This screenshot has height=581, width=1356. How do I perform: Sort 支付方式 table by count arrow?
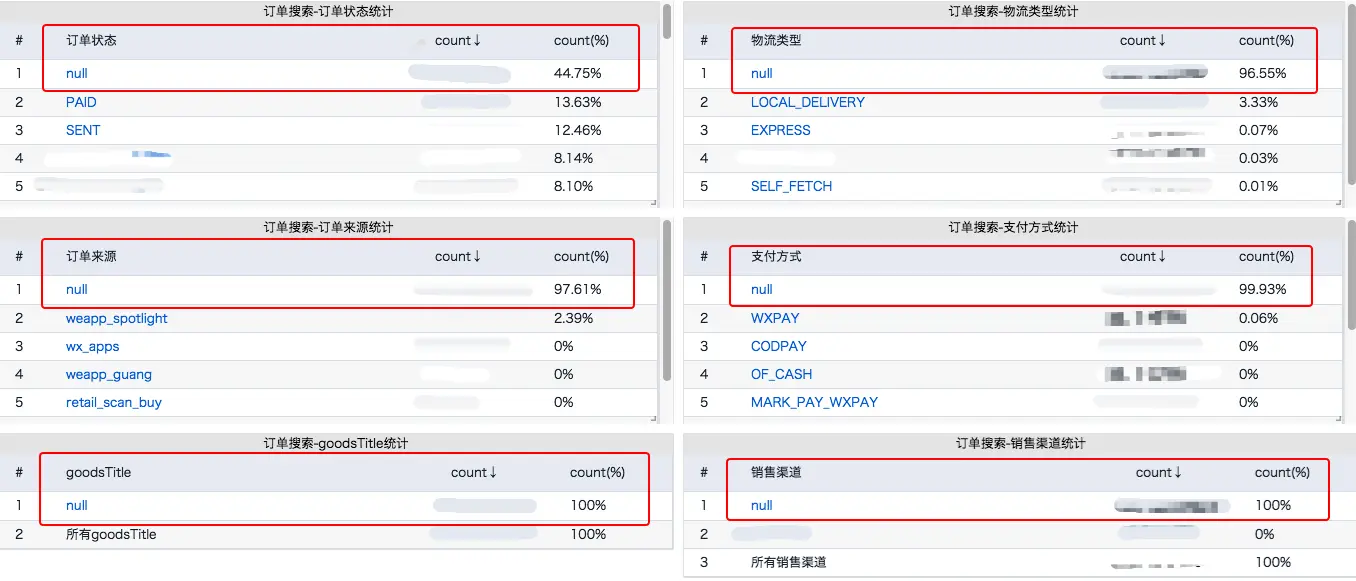[1162, 257]
